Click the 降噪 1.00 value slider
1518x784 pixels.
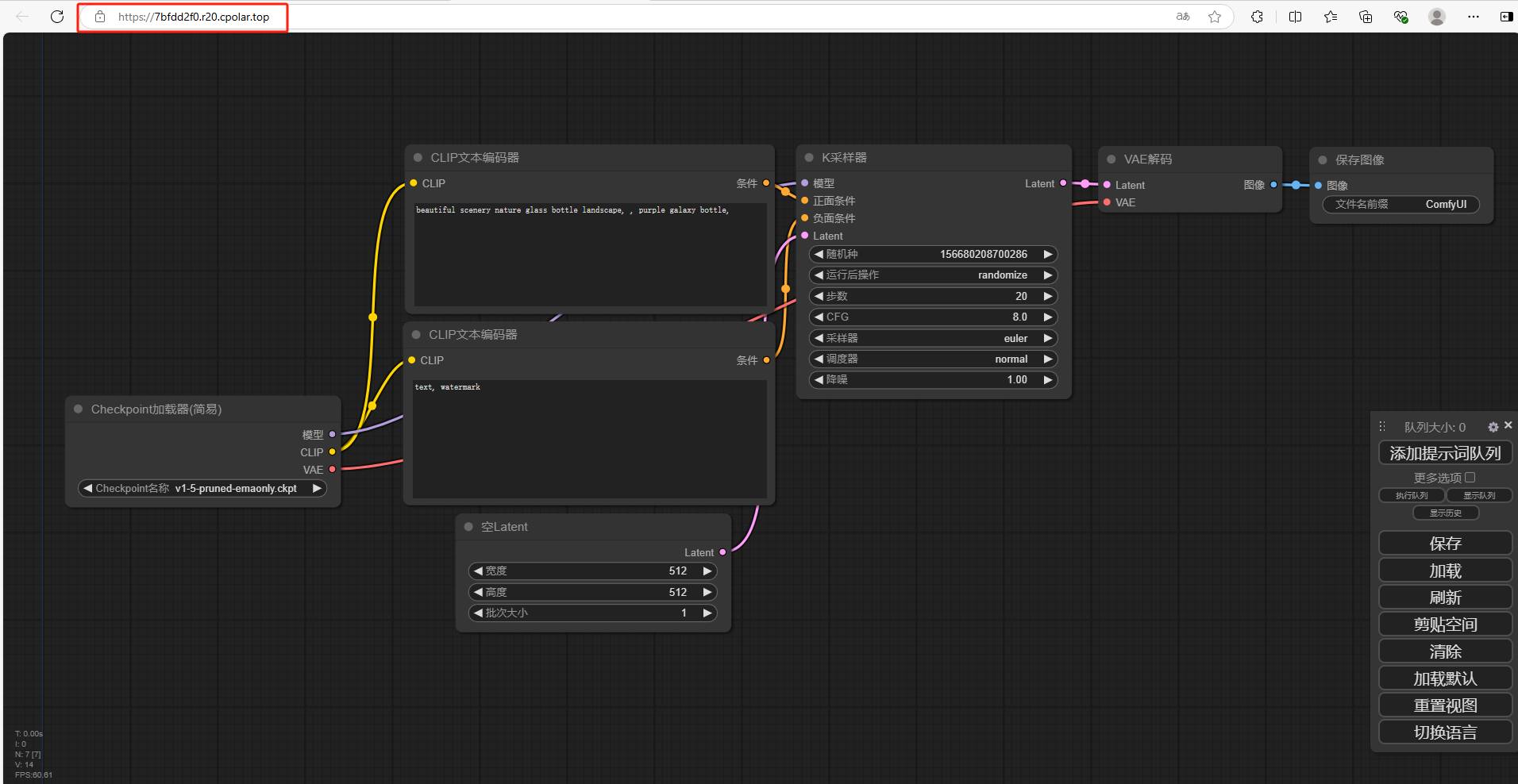pyautogui.click(x=933, y=380)
